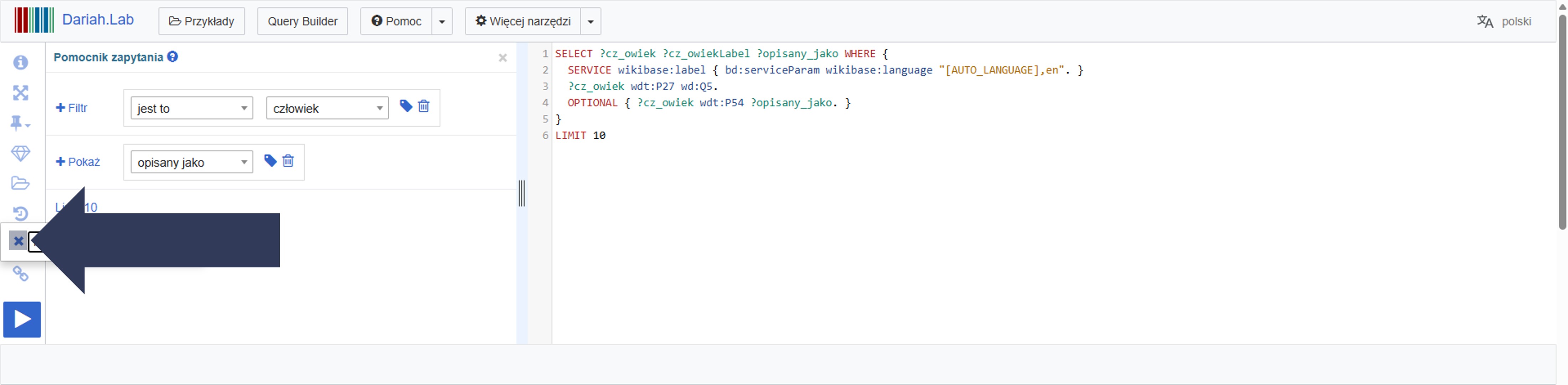Click the open folder icon in sidebar
The width and height of the screenshot is (1568, 385).
[21, 183]
